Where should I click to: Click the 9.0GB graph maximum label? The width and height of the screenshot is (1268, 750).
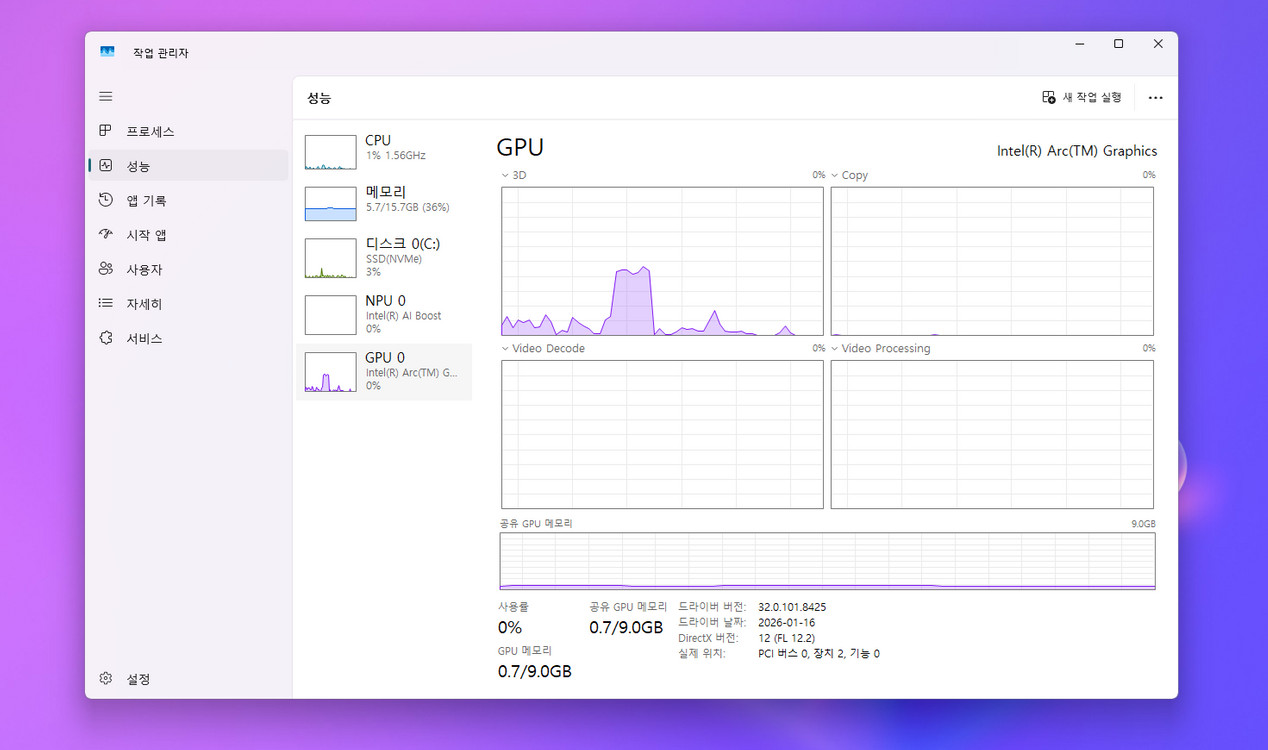(x=1143, y=524)
